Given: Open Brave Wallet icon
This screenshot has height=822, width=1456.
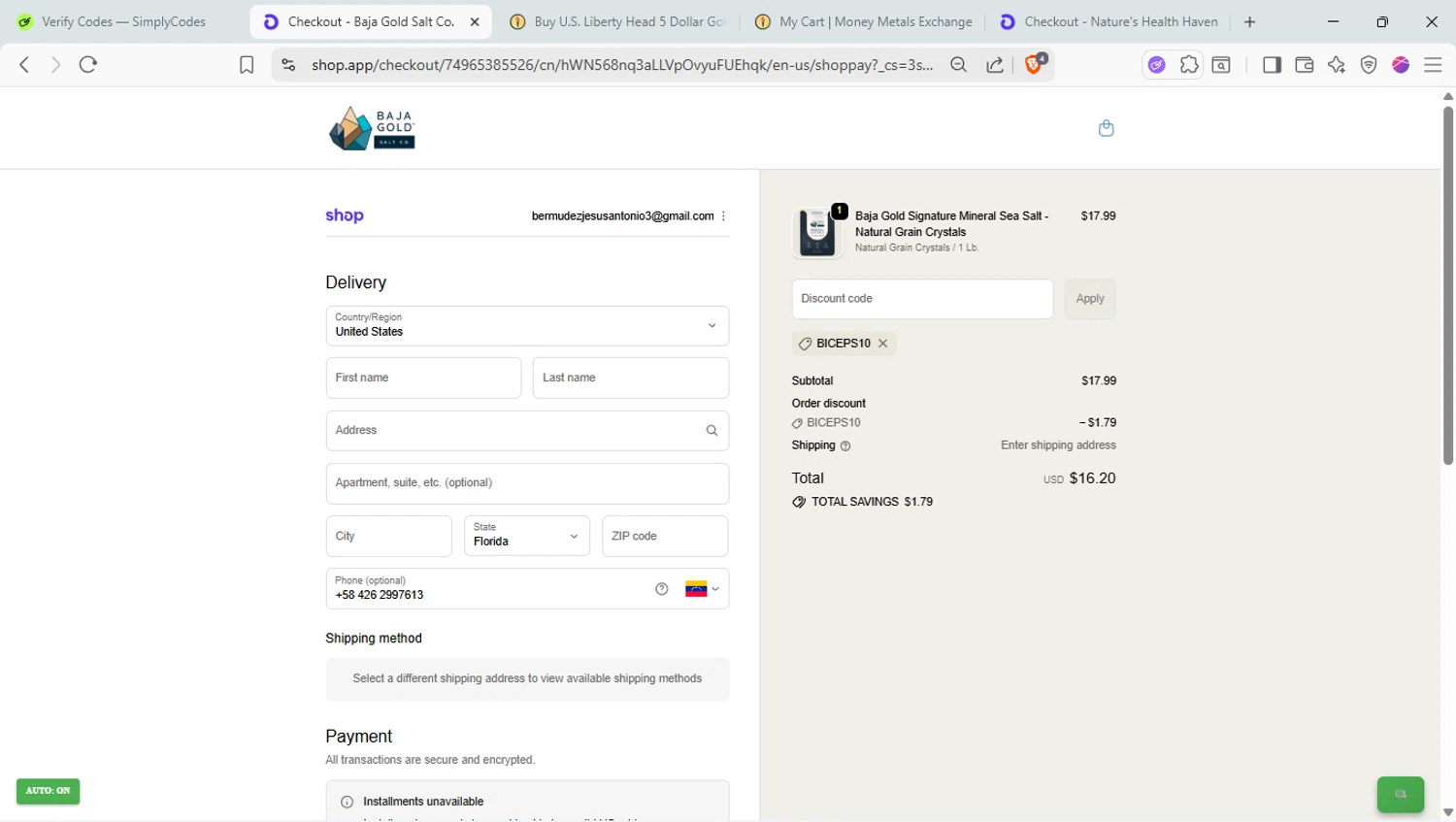Looking at the screenshot, I should tap(1305, 65).
